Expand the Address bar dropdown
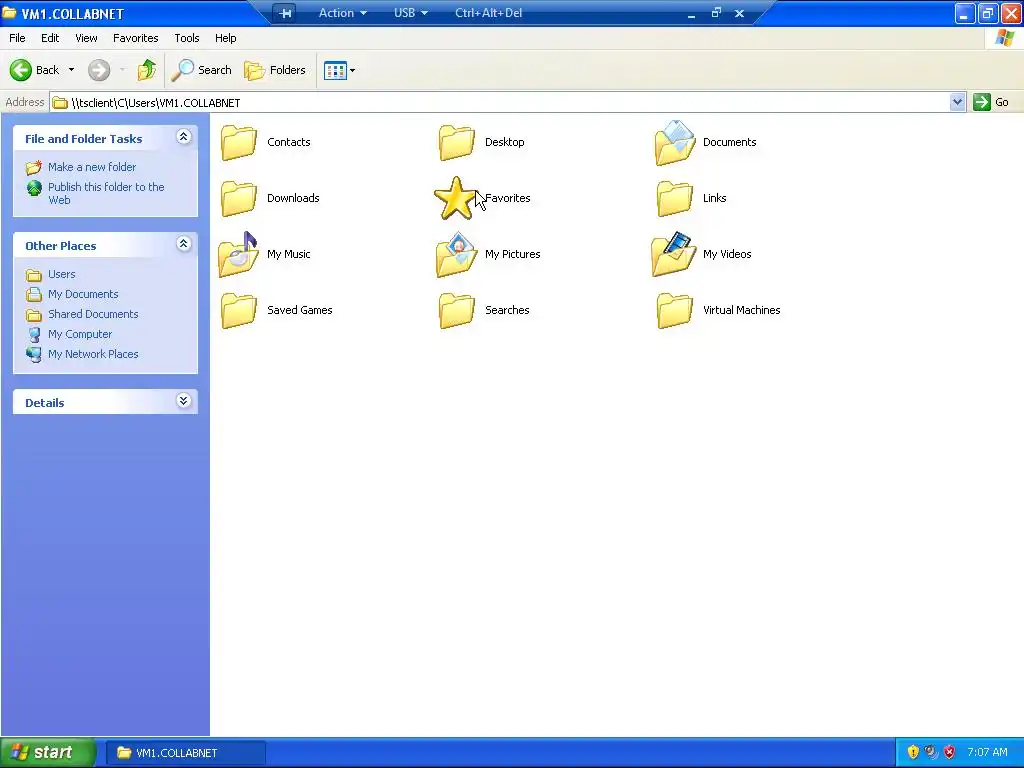This screenshot has height=768, width=1024. 957,102
